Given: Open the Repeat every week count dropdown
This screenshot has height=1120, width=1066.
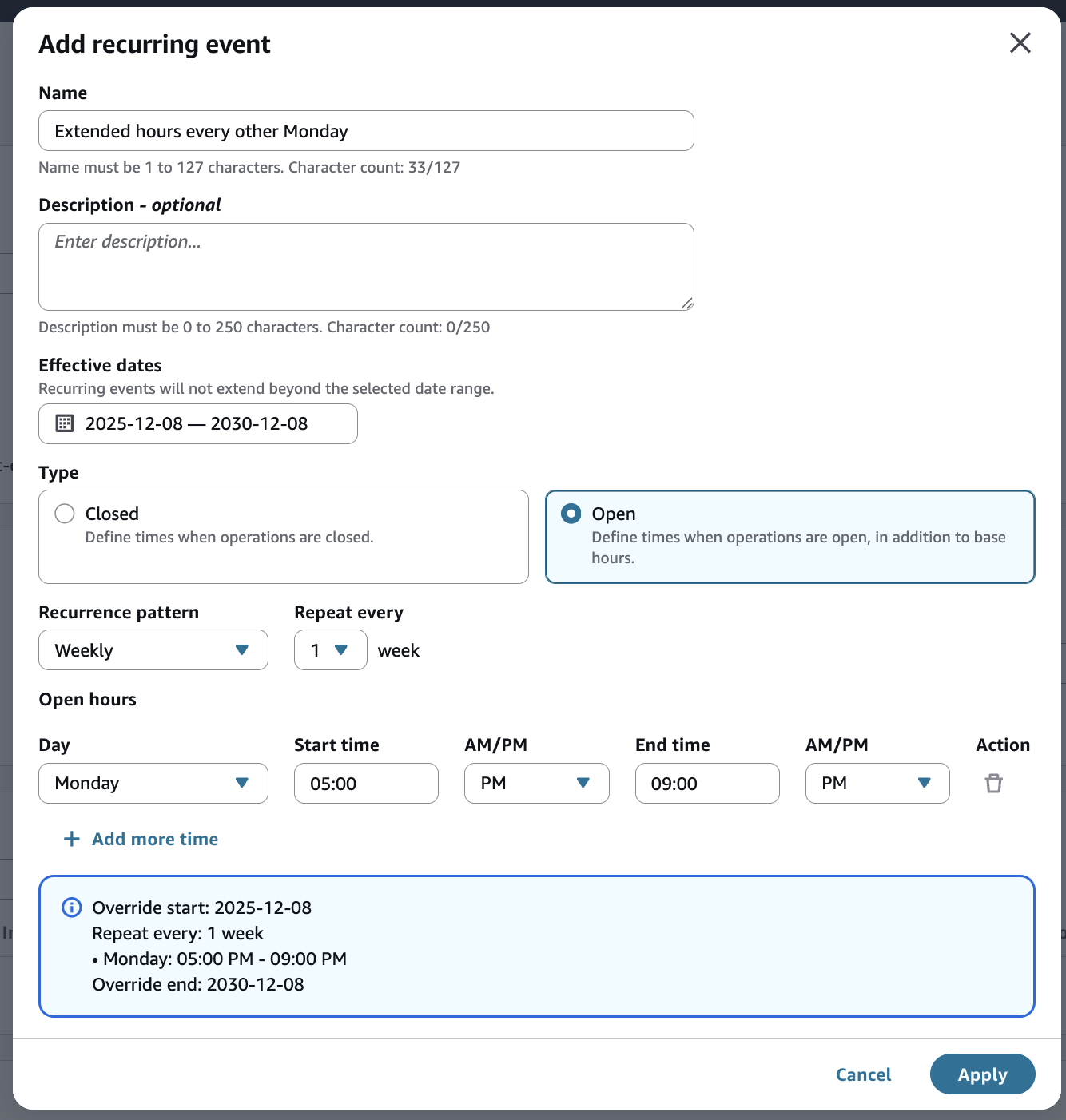Looking at the screenshot, I should click(330, 650).
